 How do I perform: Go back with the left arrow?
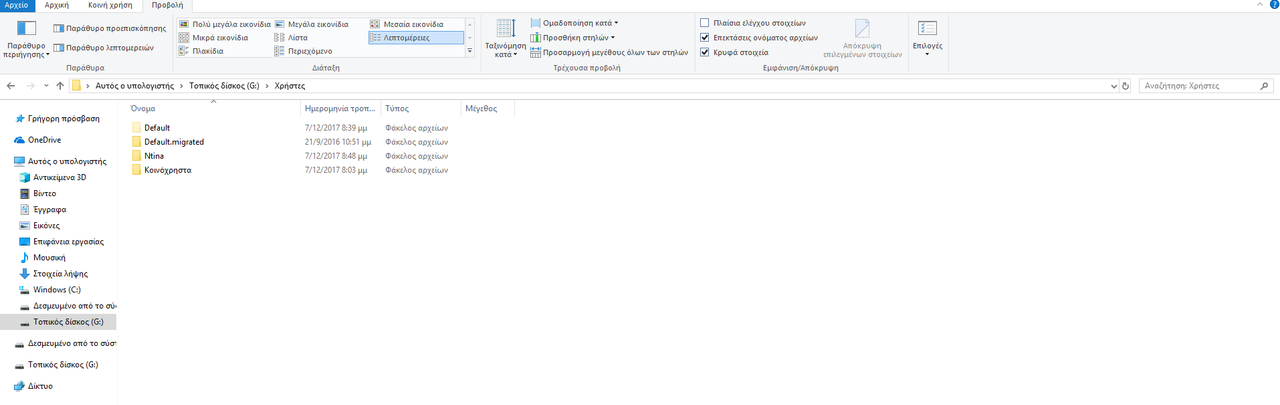[x=10, y=86]
